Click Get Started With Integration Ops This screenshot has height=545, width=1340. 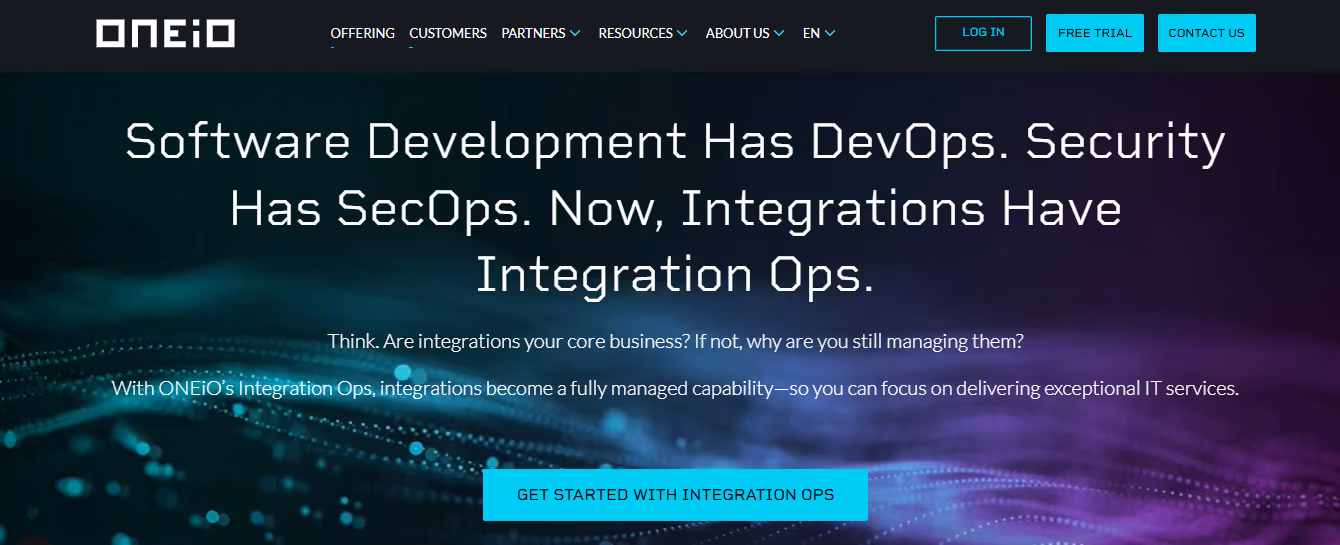tap(675, 495)
